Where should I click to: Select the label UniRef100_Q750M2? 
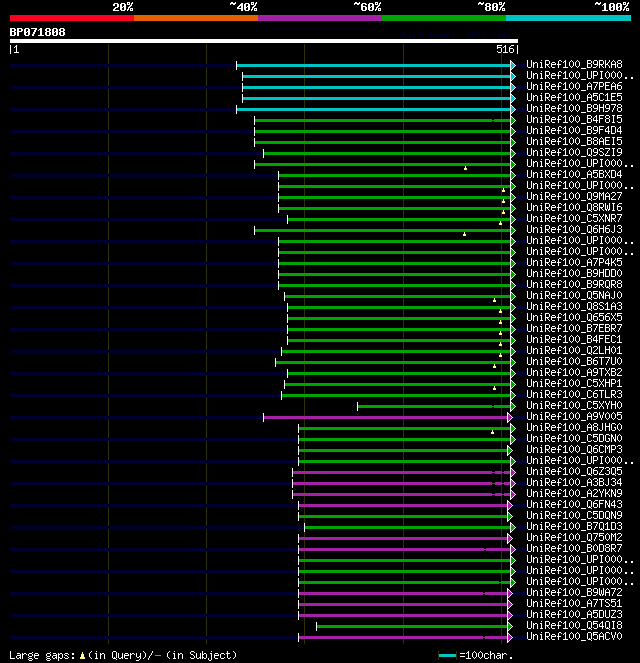pos(574,537)
